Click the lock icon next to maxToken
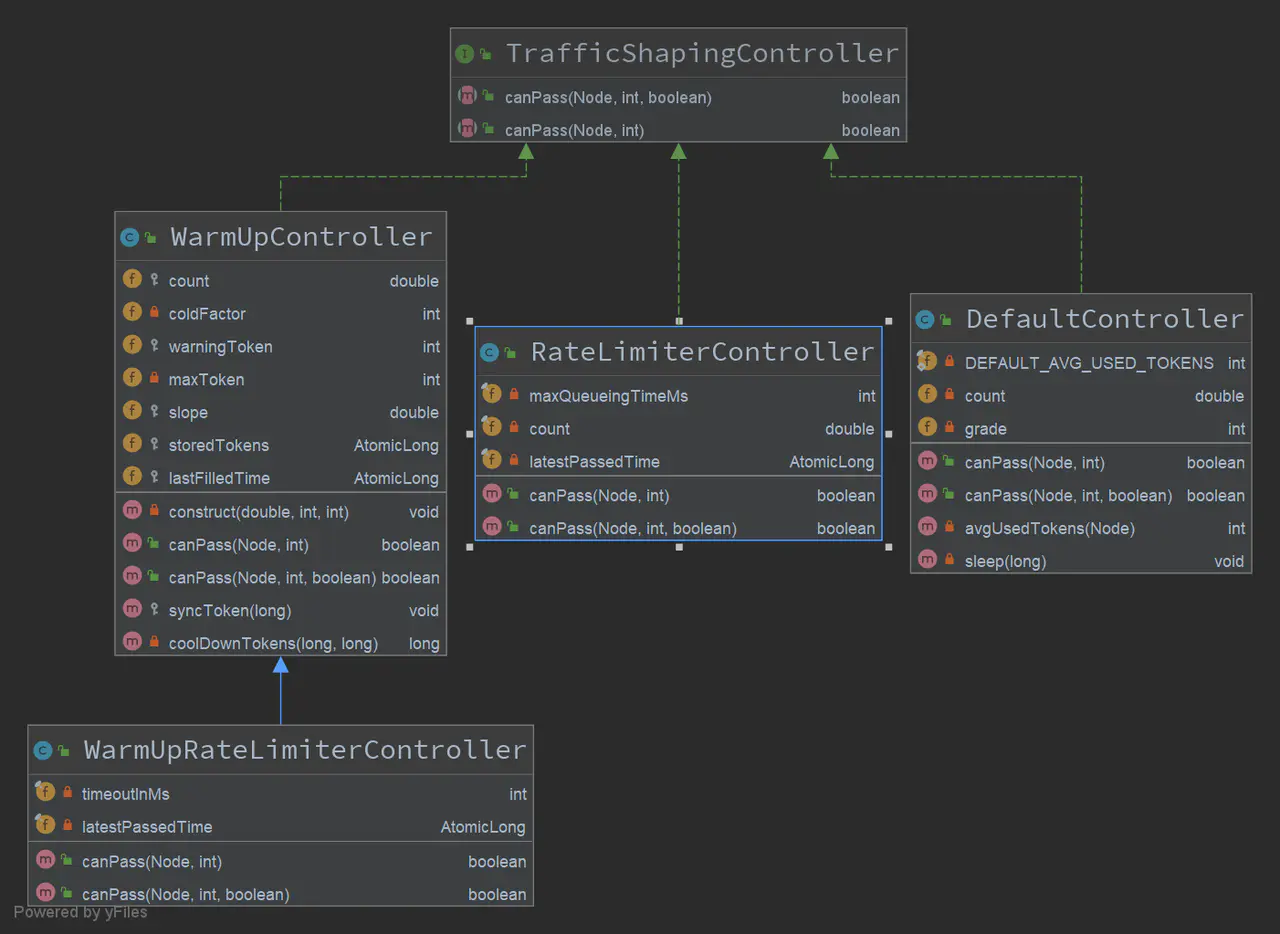 point(154,379)
